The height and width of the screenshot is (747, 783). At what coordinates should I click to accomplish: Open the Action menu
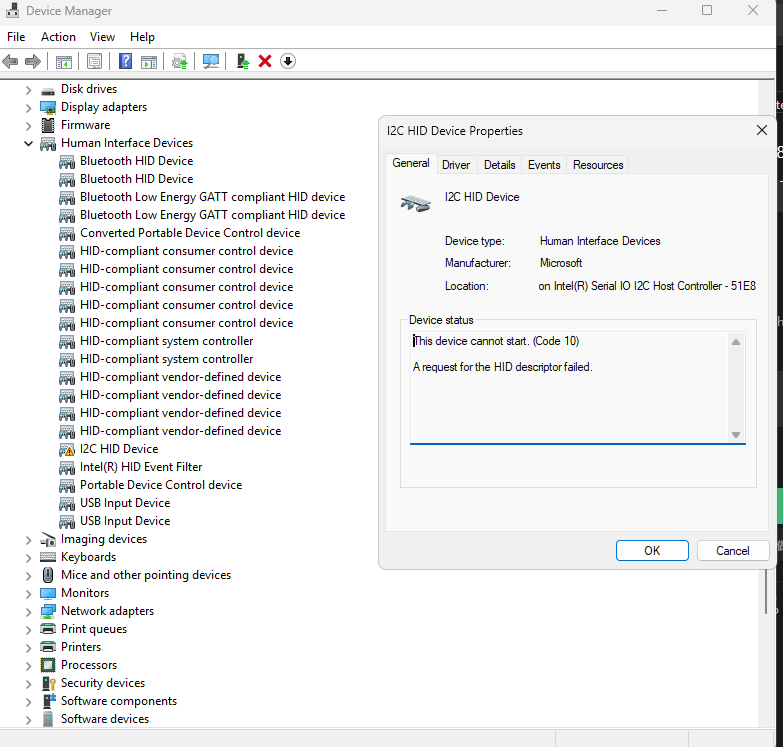(58, 37)
